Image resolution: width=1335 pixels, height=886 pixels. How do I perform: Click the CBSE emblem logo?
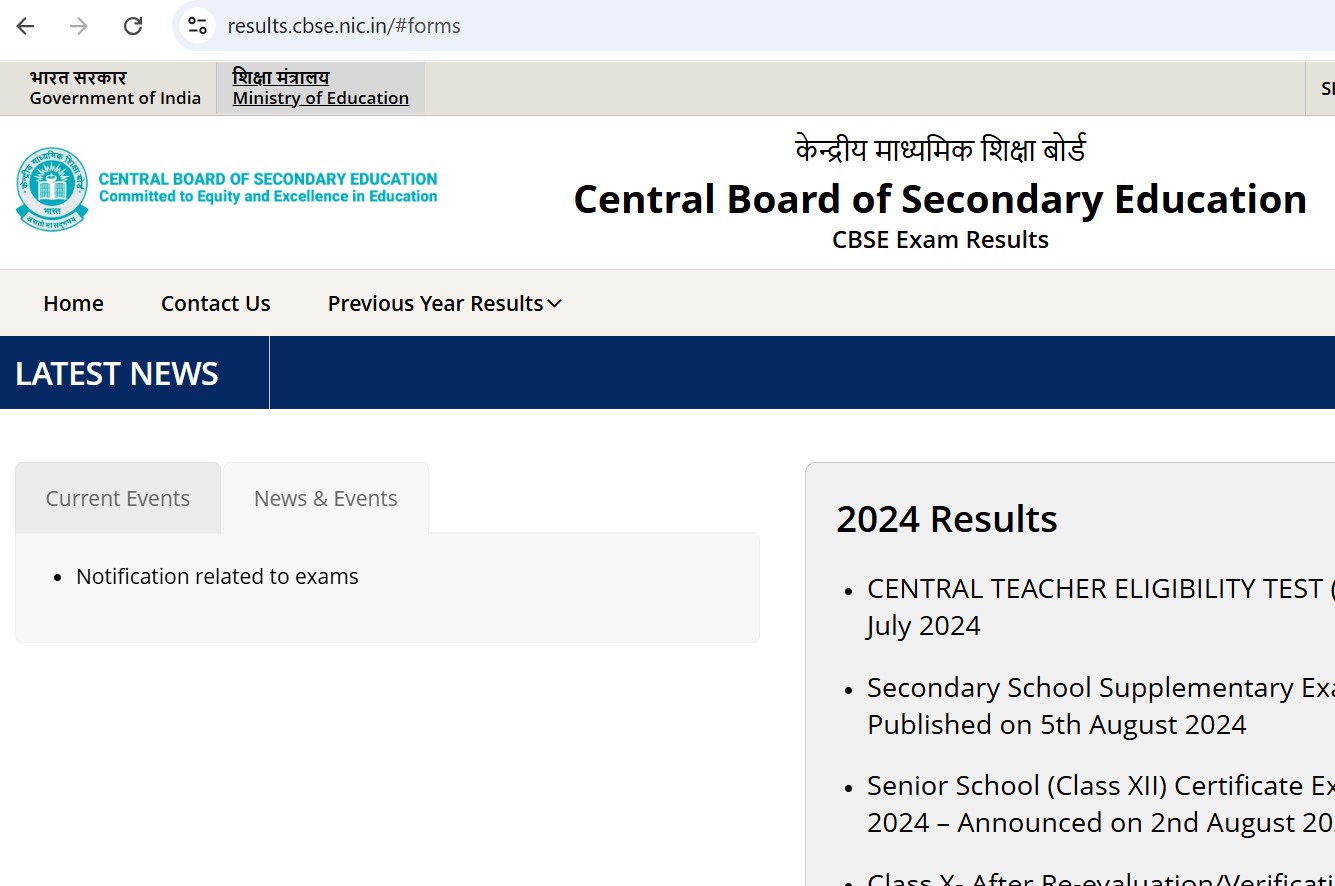click(52, 189)
